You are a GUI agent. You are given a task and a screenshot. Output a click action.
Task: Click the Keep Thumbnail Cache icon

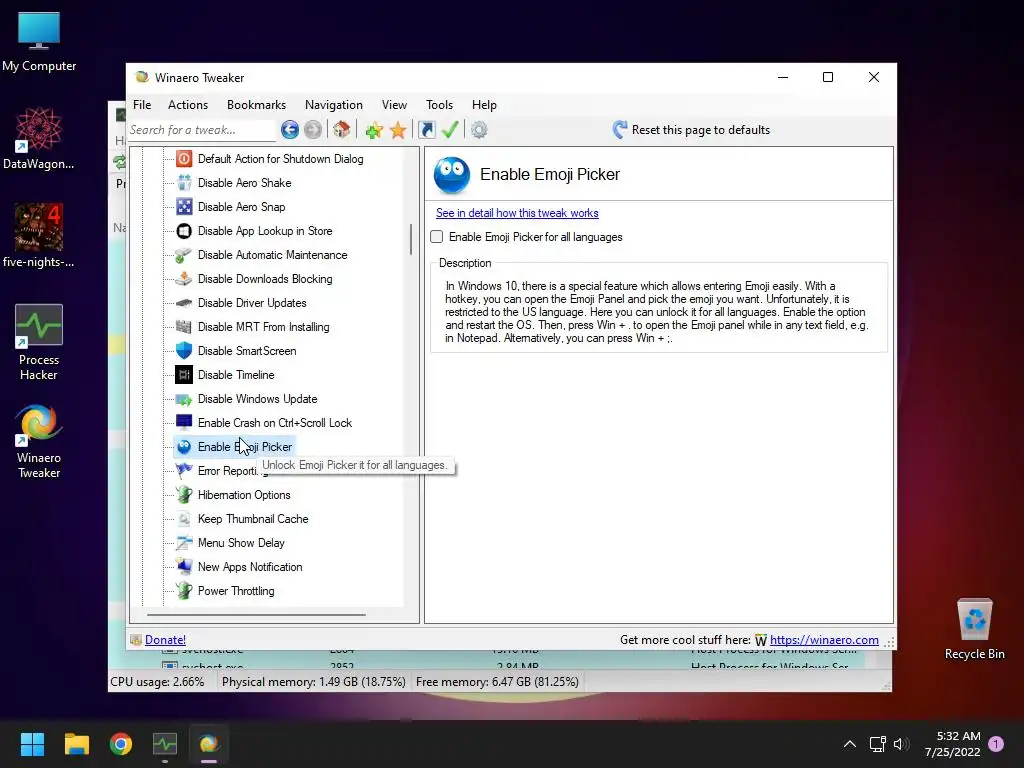184,519
